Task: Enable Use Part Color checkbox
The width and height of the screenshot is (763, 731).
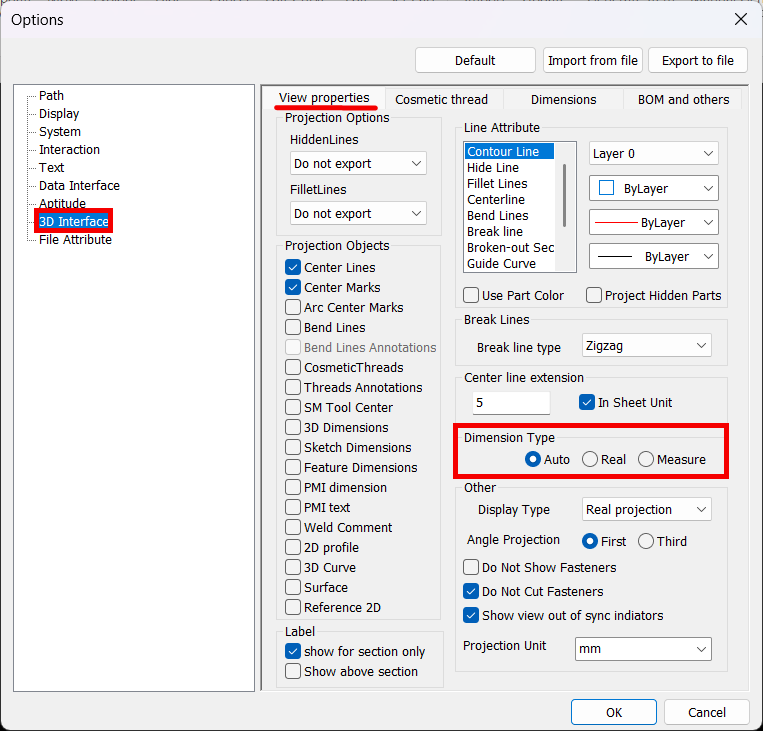Action: click(x=471, y=295)
